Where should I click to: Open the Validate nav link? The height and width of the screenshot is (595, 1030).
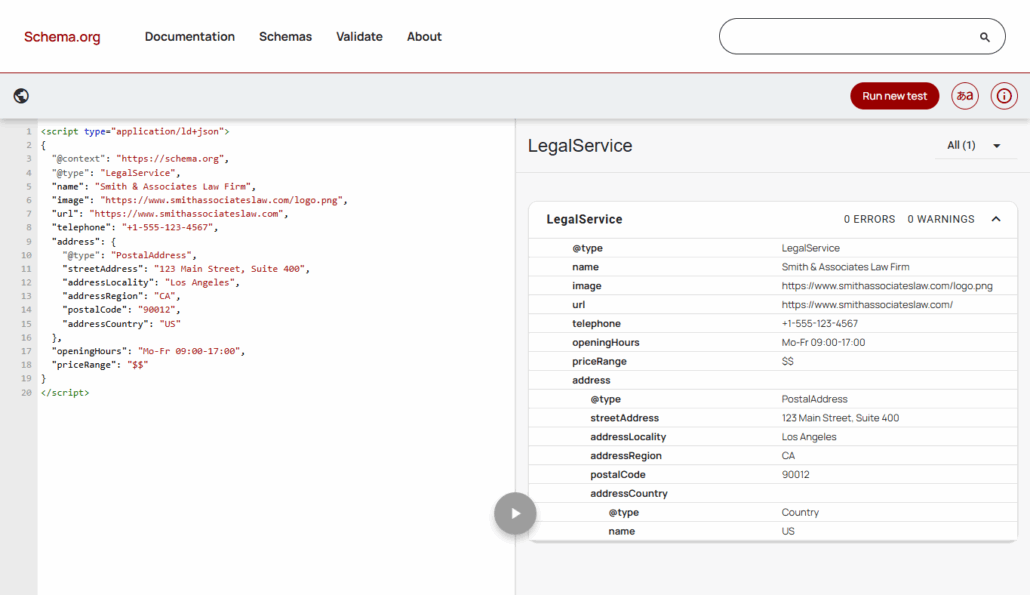coord(359,37)
